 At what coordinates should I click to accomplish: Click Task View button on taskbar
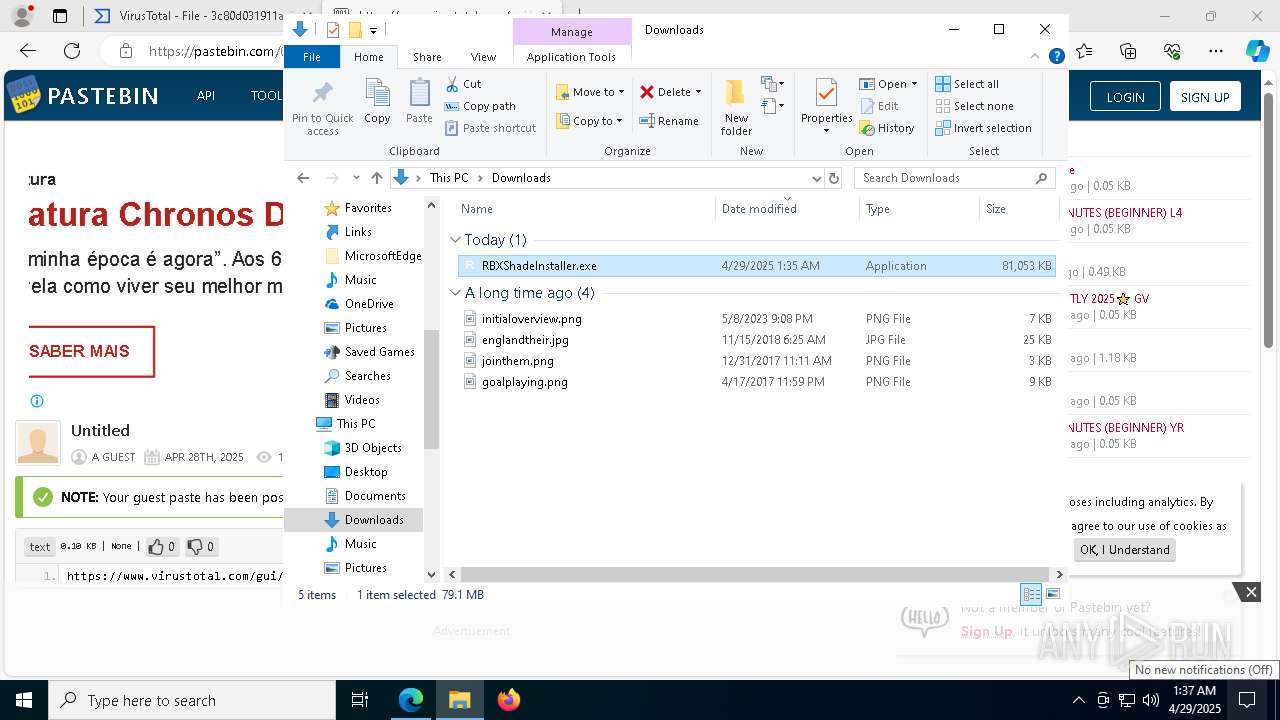360,700
